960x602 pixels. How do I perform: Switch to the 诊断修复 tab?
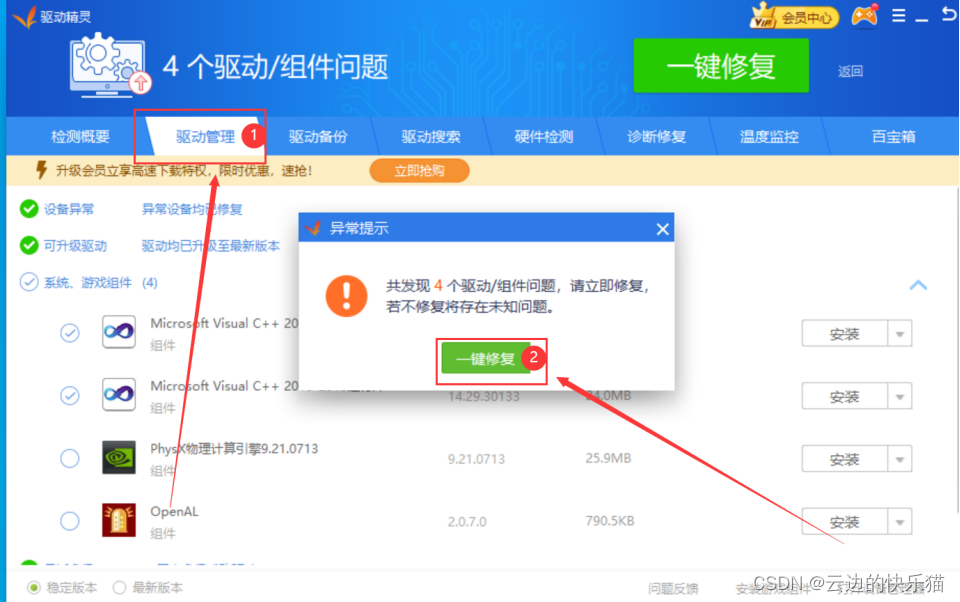656,137
